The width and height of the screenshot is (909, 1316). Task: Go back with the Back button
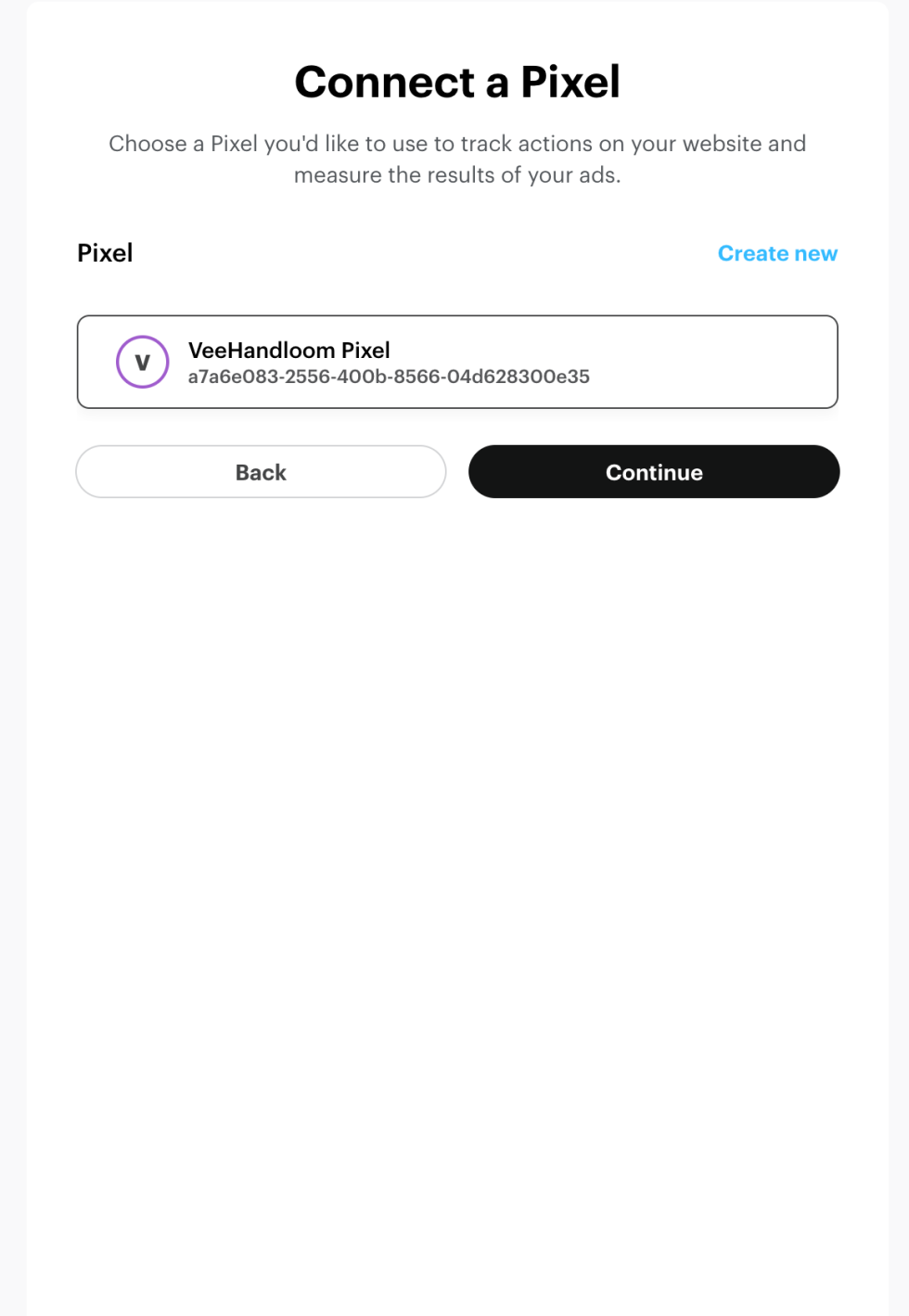point(261,472)
